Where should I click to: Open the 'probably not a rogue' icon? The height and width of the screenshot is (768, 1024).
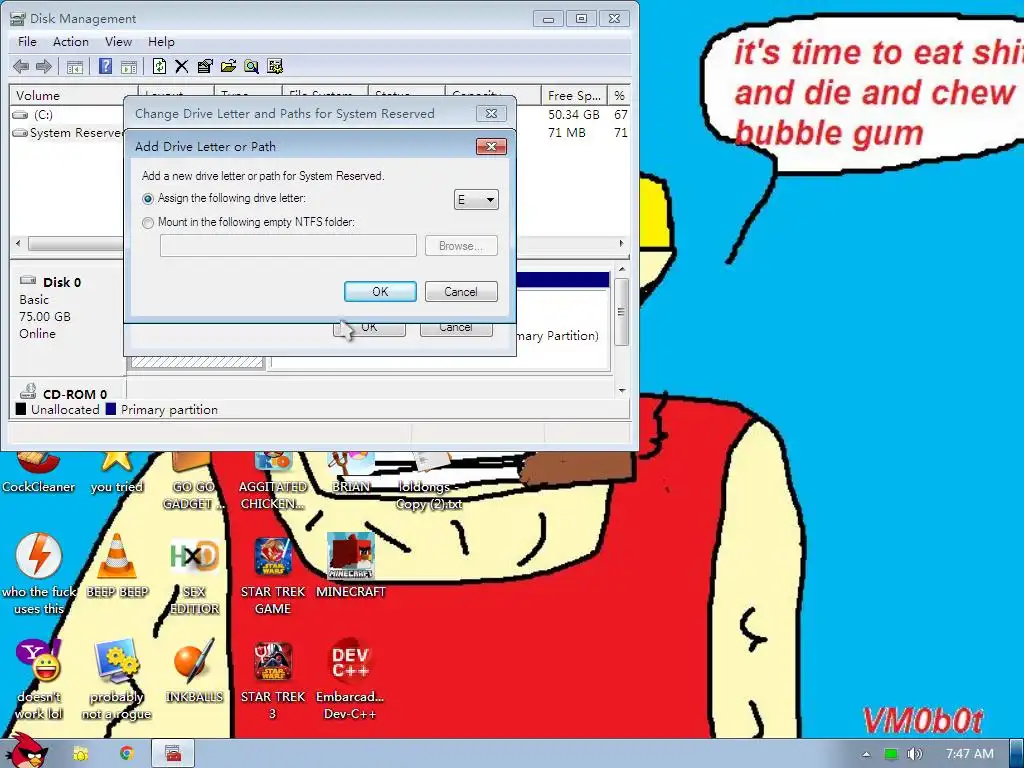click(116, 679)
